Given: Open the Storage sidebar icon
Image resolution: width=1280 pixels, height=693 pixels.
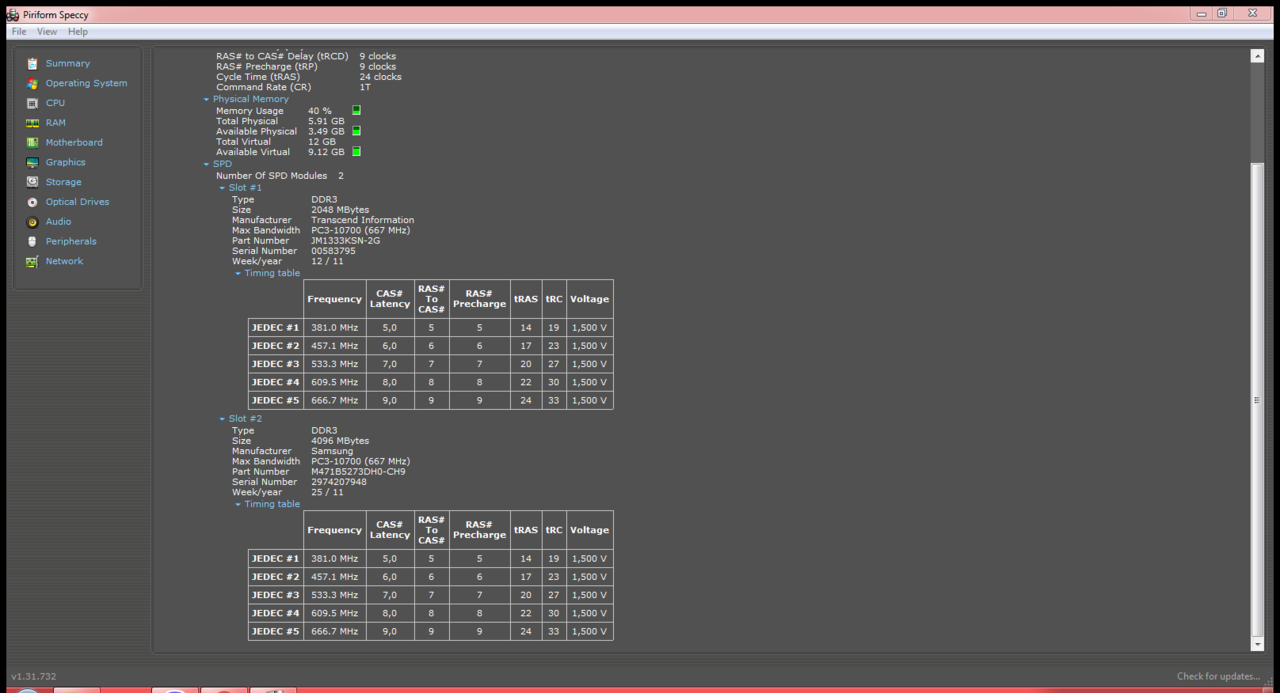Looking at the screenshot, I should [32, 182].
